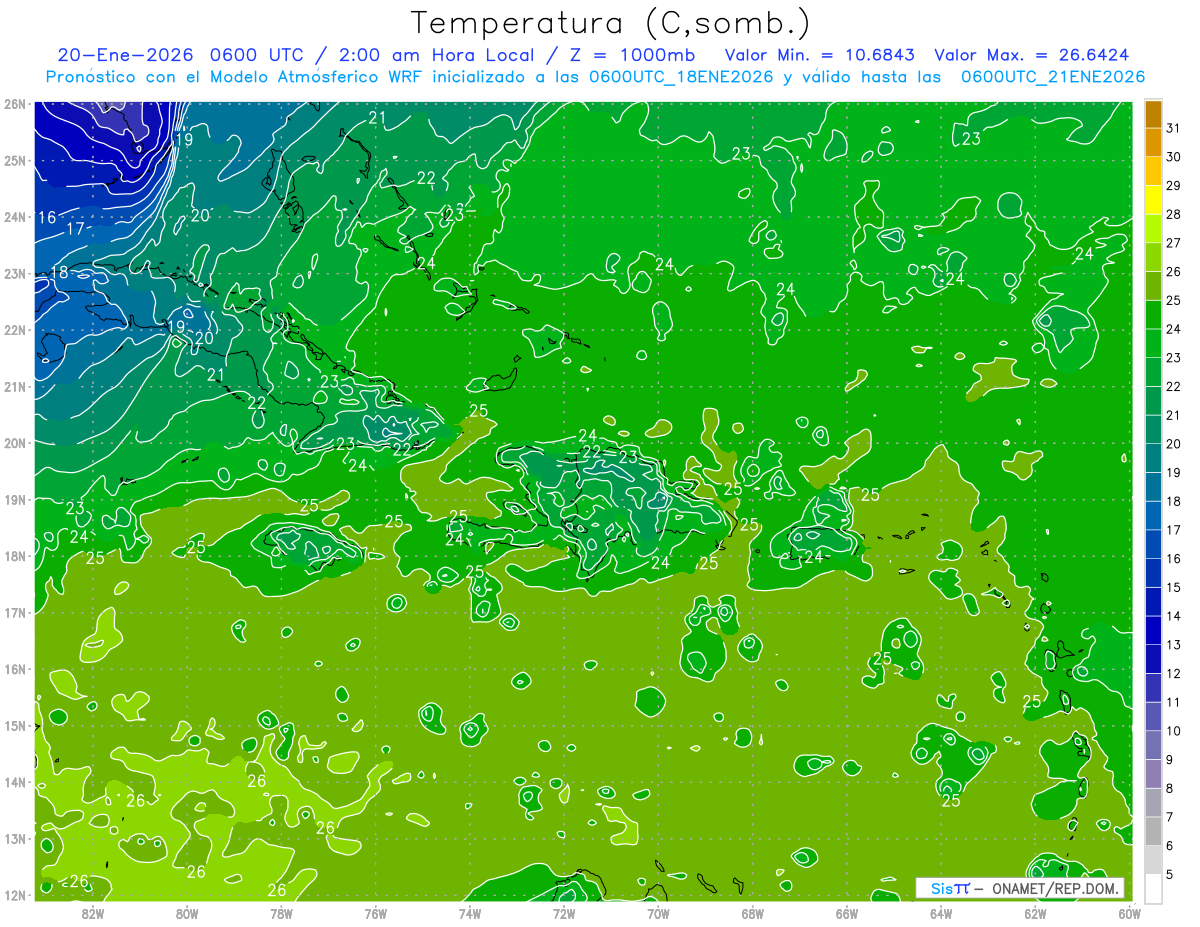Click the orange swatch between 30 and 31

click(1153, 142)
